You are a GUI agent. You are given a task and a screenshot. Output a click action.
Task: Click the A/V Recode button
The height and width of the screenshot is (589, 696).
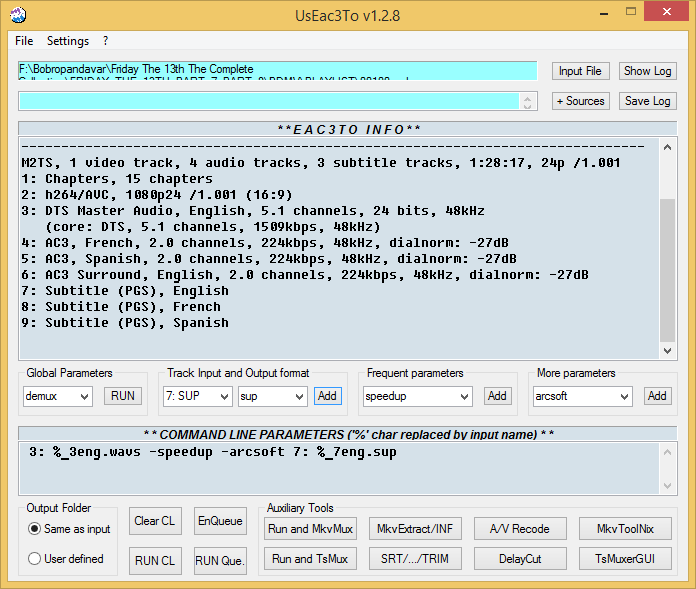point(520,529)
